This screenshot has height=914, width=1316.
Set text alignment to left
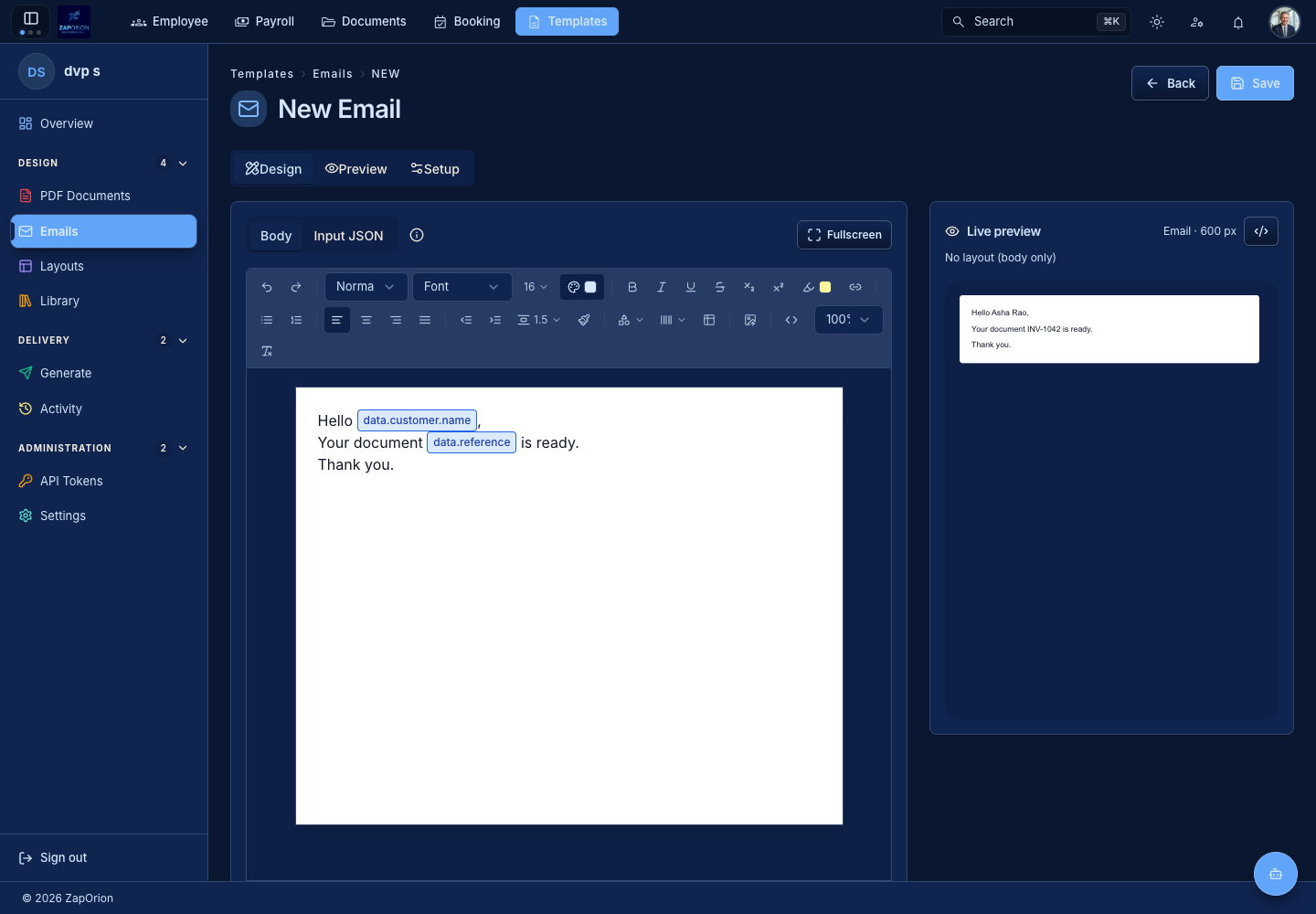(337, 320)
